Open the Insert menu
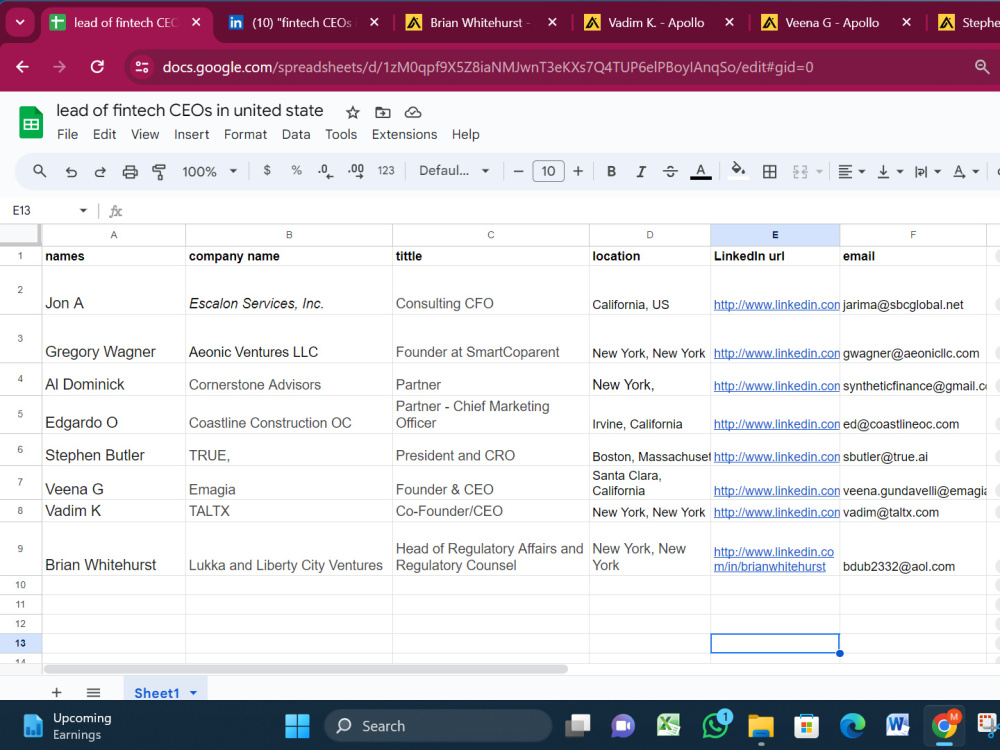Viewport: 1000px width, 750px height. 191,135
